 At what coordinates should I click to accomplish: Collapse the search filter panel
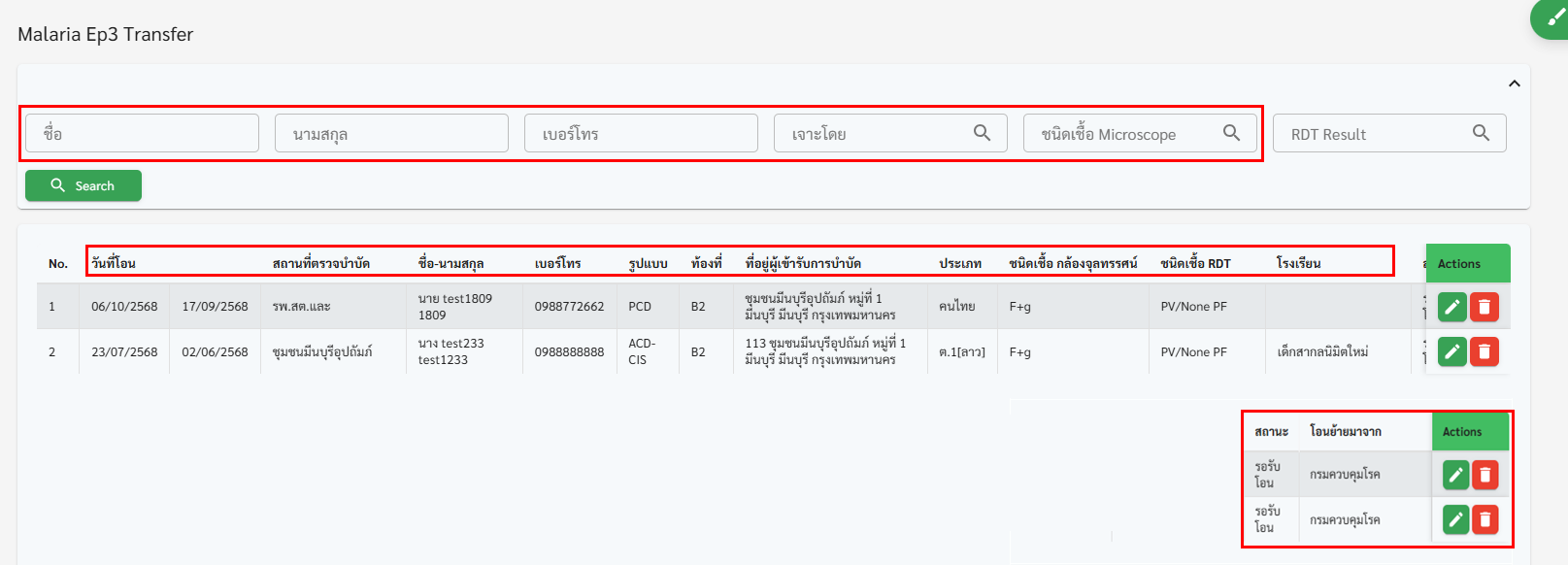tap(1514, 84)
